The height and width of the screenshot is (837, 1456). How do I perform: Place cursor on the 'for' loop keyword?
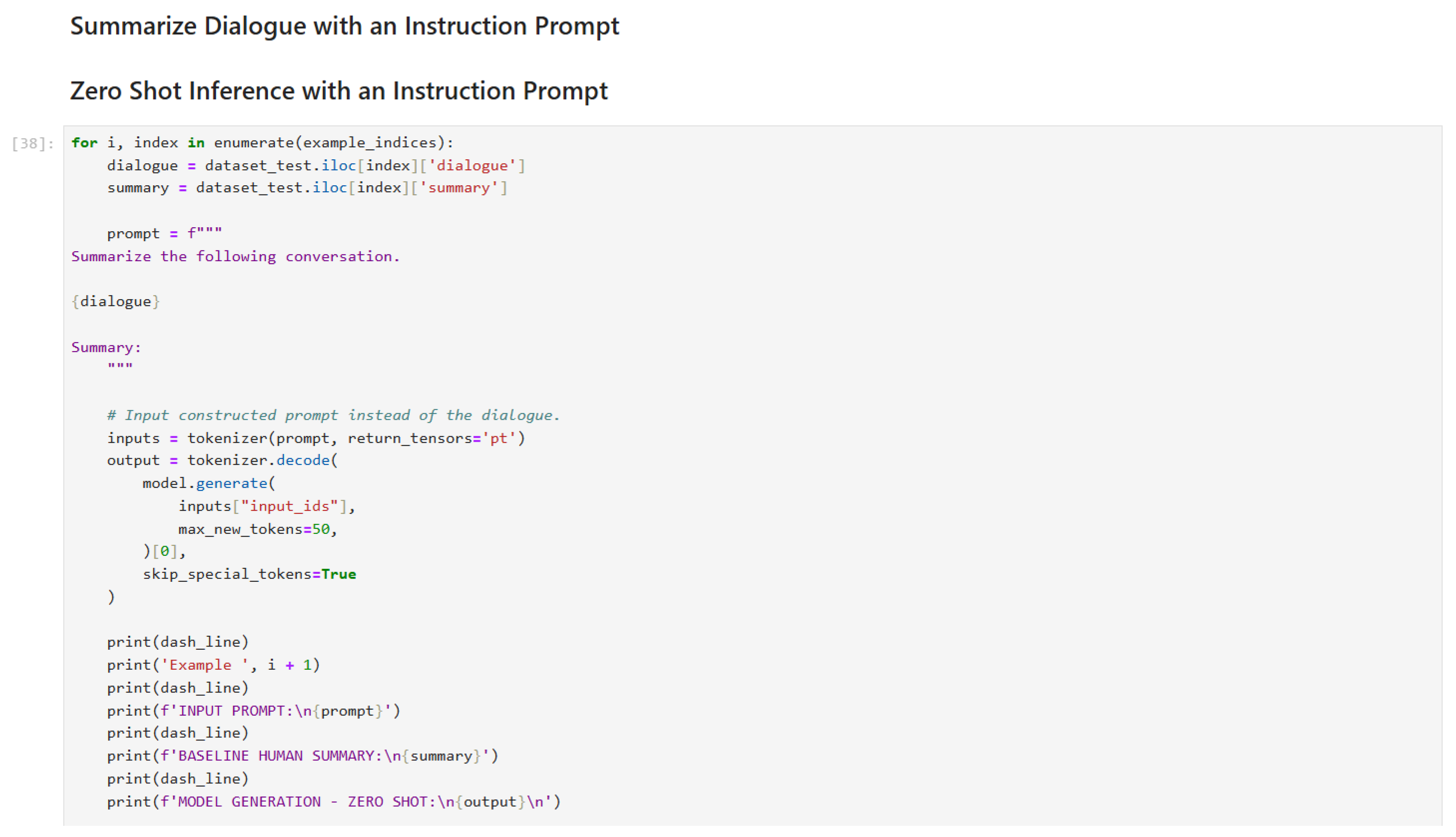tap(84, 143)
